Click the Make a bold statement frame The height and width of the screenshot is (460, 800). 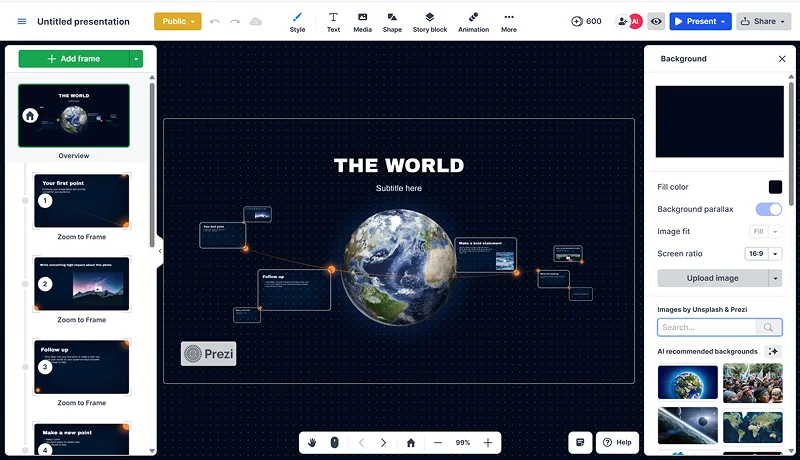tap(486, 255)
